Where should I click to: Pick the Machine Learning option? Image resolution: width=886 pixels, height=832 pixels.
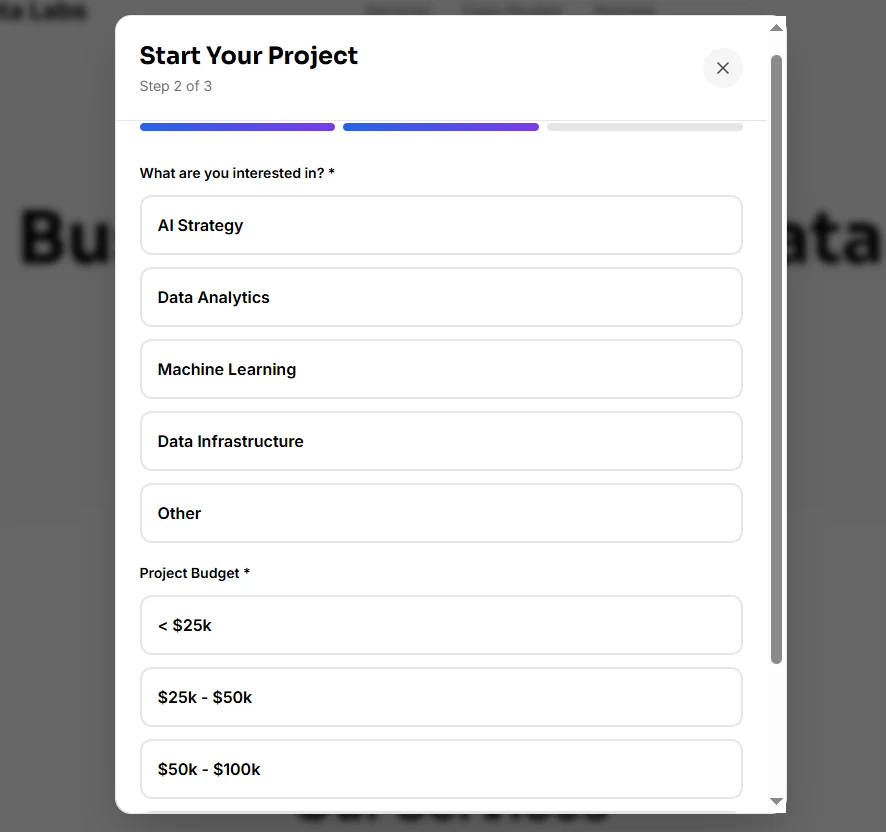441,369
